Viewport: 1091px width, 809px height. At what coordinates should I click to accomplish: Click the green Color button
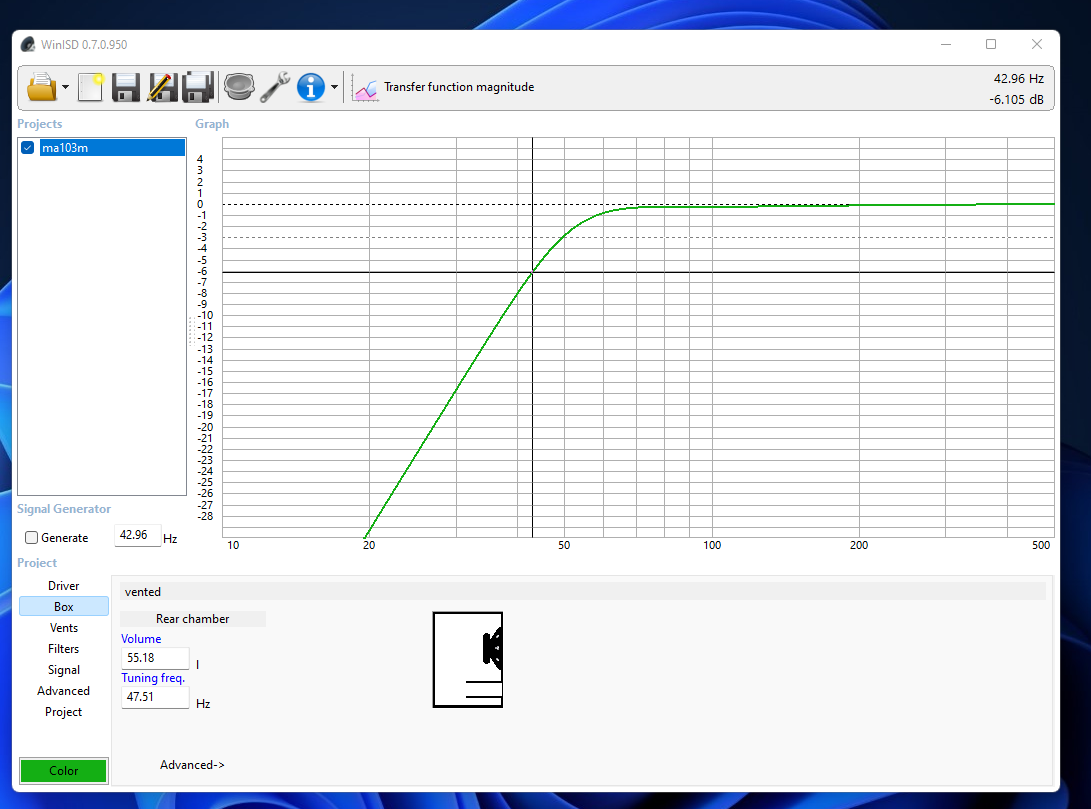click(63, 771)
